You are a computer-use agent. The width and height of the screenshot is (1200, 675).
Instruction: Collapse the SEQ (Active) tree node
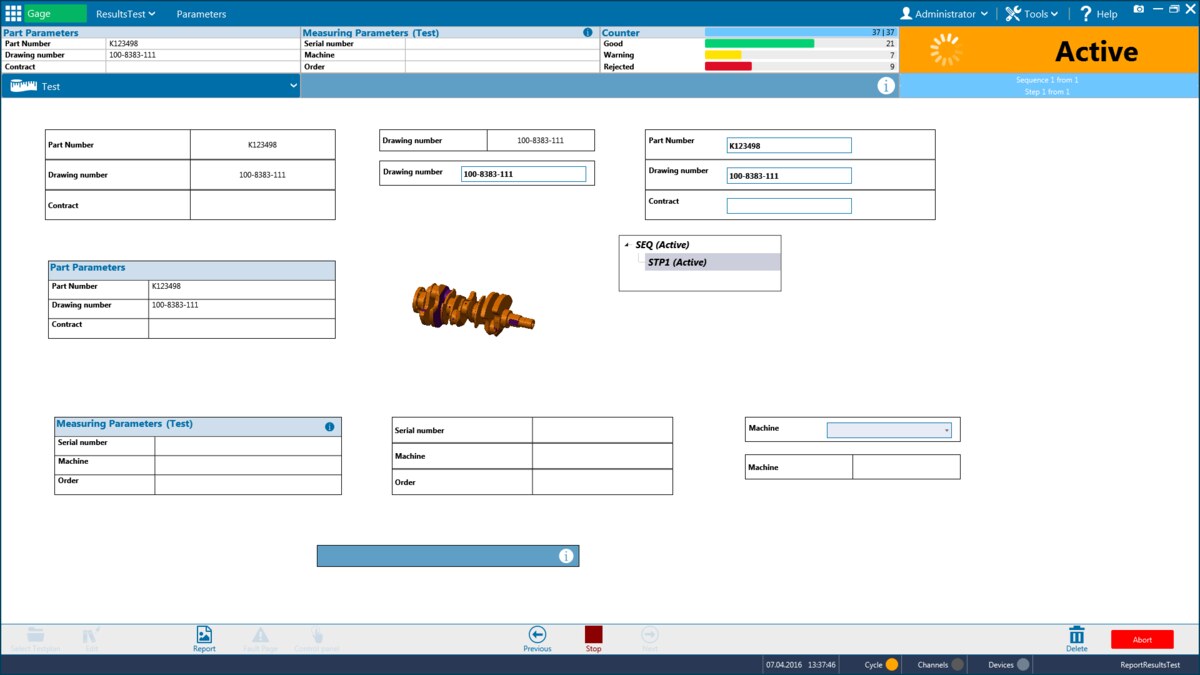point(628,242)
